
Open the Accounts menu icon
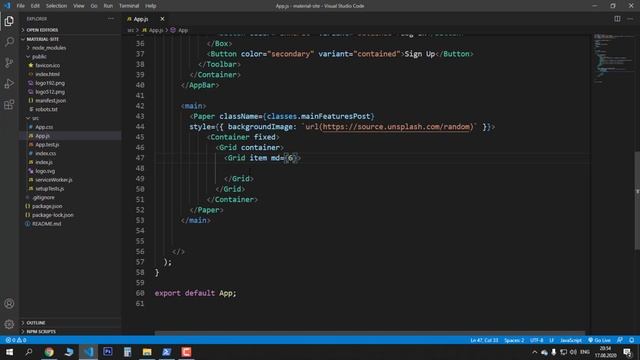pos(9,303)
